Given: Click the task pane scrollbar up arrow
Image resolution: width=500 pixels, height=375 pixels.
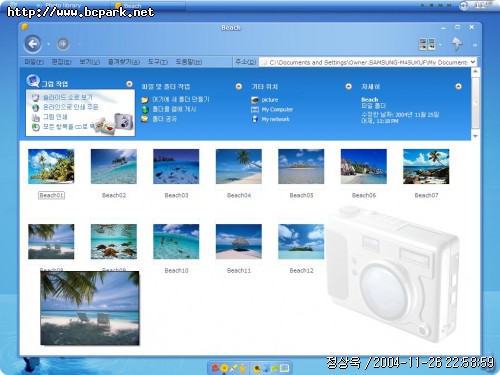Looking at the screenshot, I should pyautogui.click(x=475, y=71).
